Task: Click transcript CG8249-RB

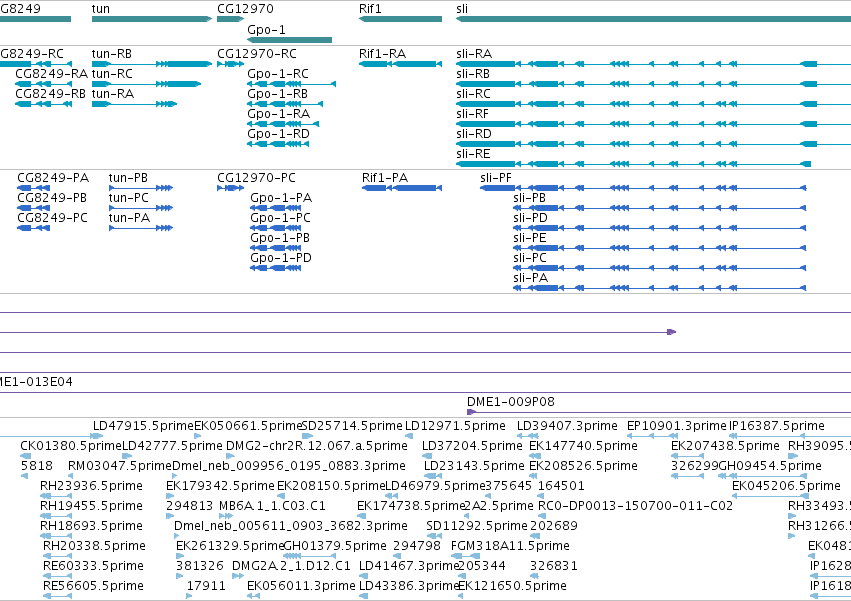Action: click(x=43, y=104)
